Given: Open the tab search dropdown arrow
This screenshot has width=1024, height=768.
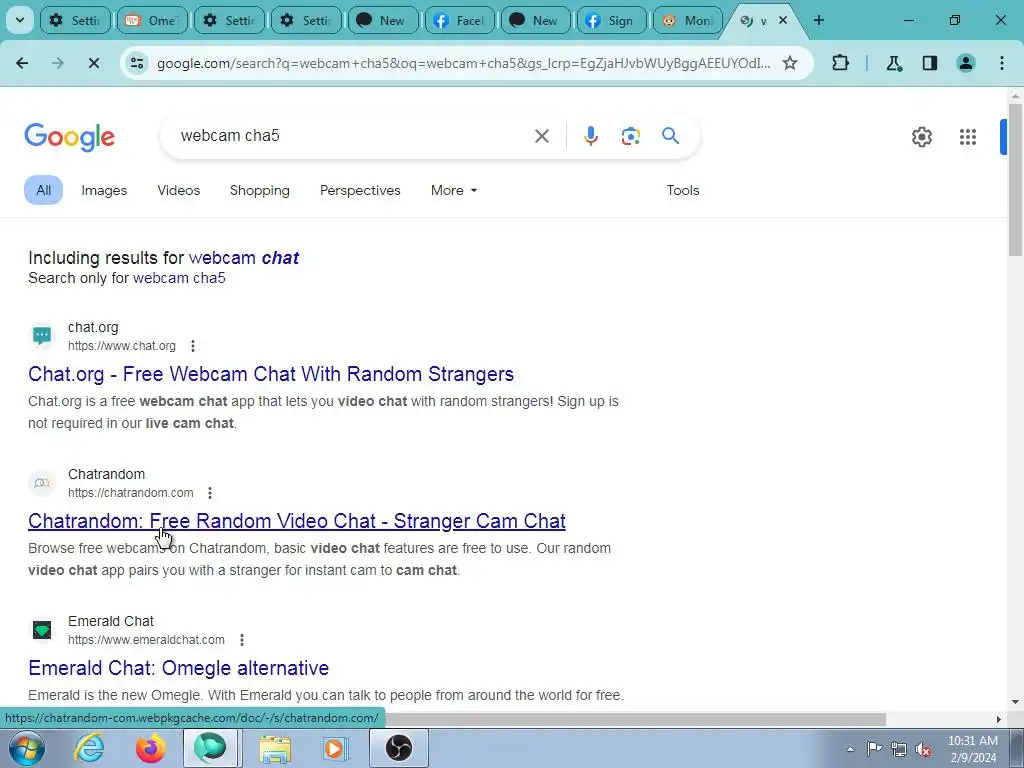Looking at the screenshot, I should coord(20,20).
